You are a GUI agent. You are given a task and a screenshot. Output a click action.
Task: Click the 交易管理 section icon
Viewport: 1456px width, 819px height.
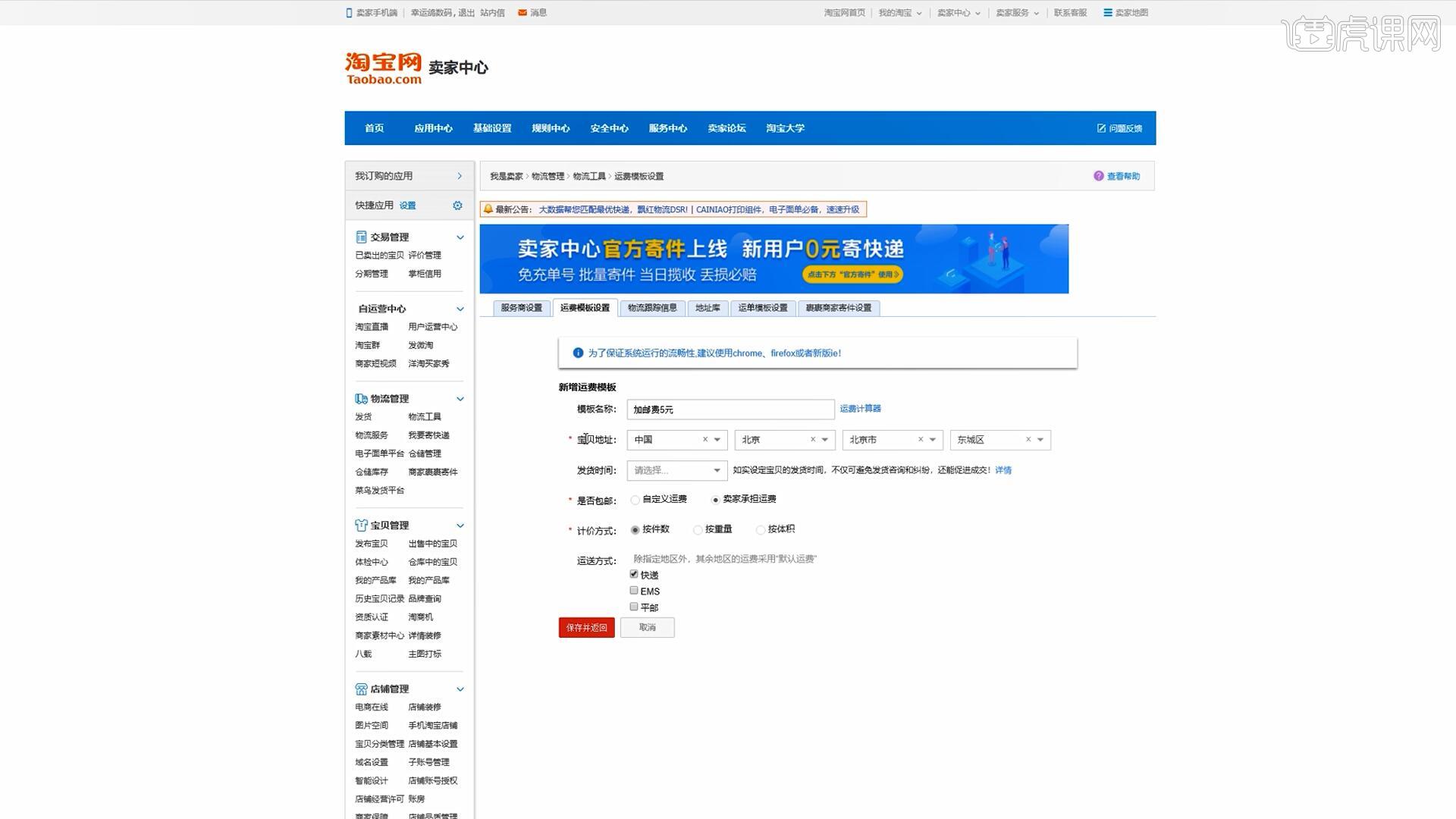[x=361, y=237]
